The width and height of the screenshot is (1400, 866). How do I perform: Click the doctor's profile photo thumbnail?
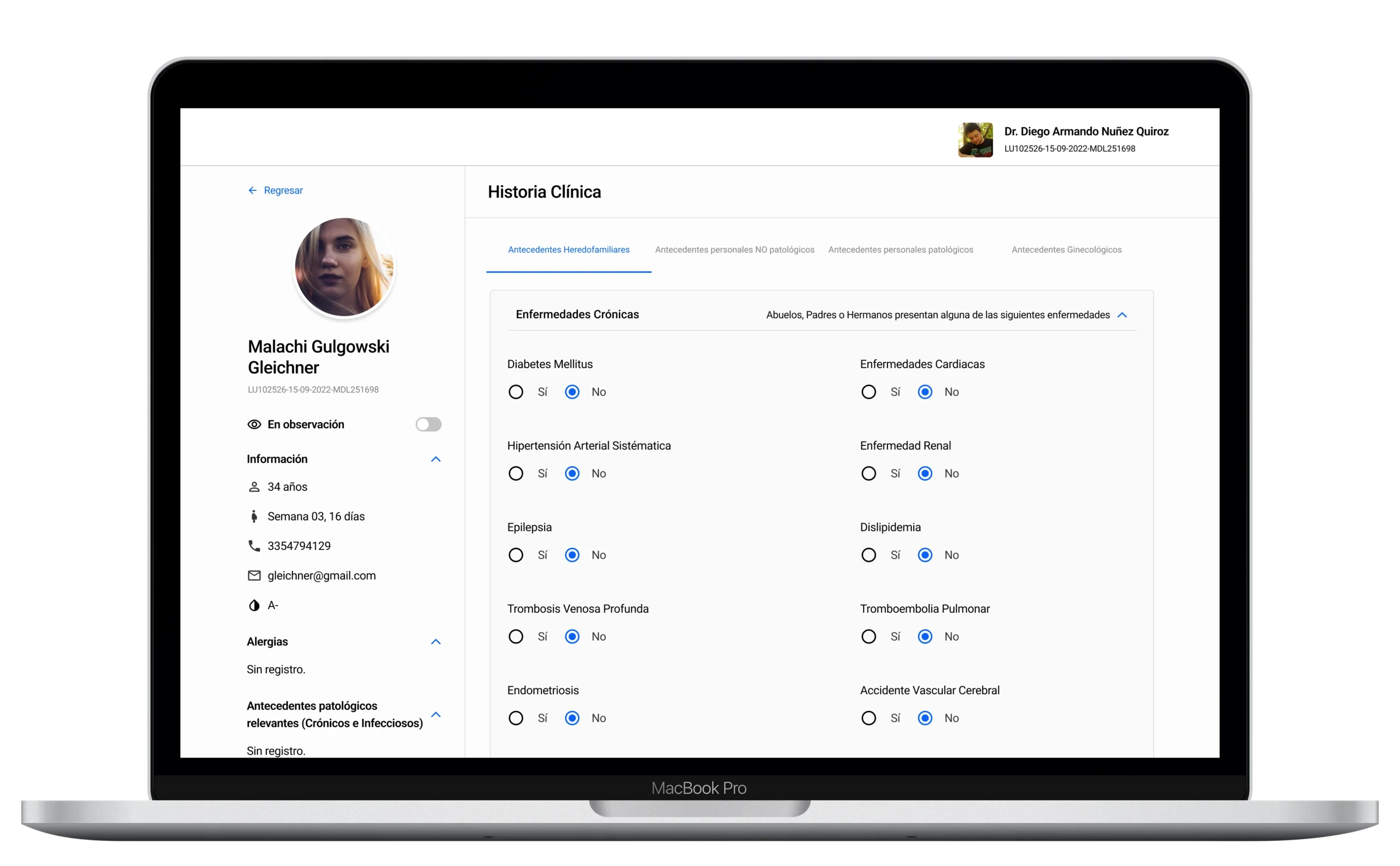click(975, 140)
